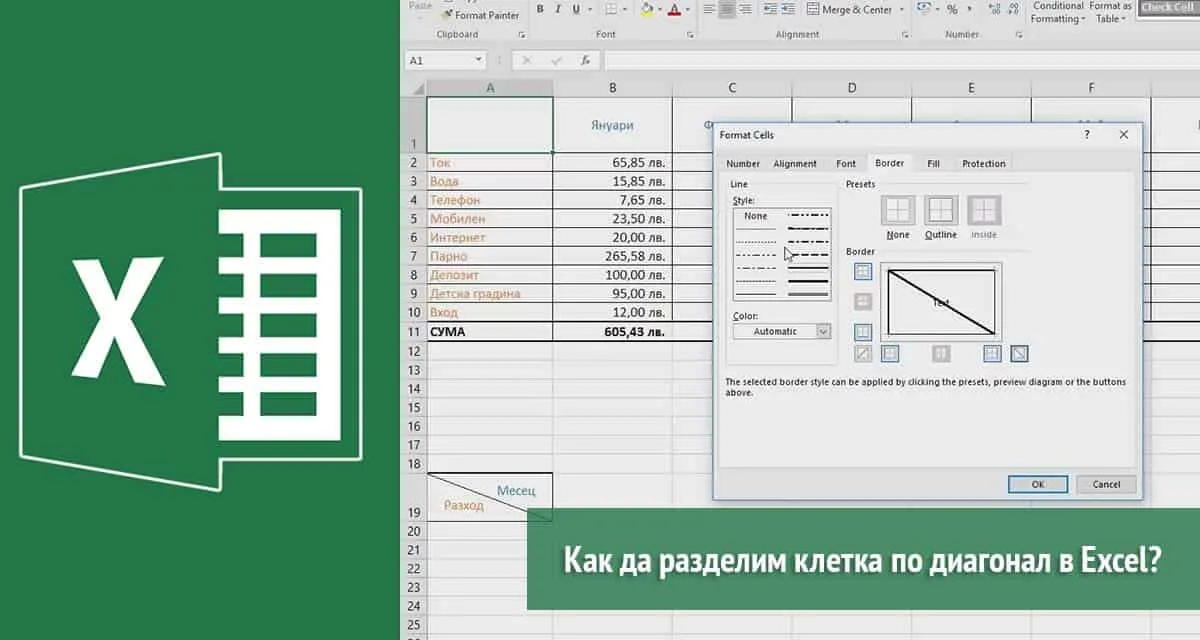This screenshot has height=640, width=1200.
Task: Apply Percent Style number format
Action: point(952,9)
